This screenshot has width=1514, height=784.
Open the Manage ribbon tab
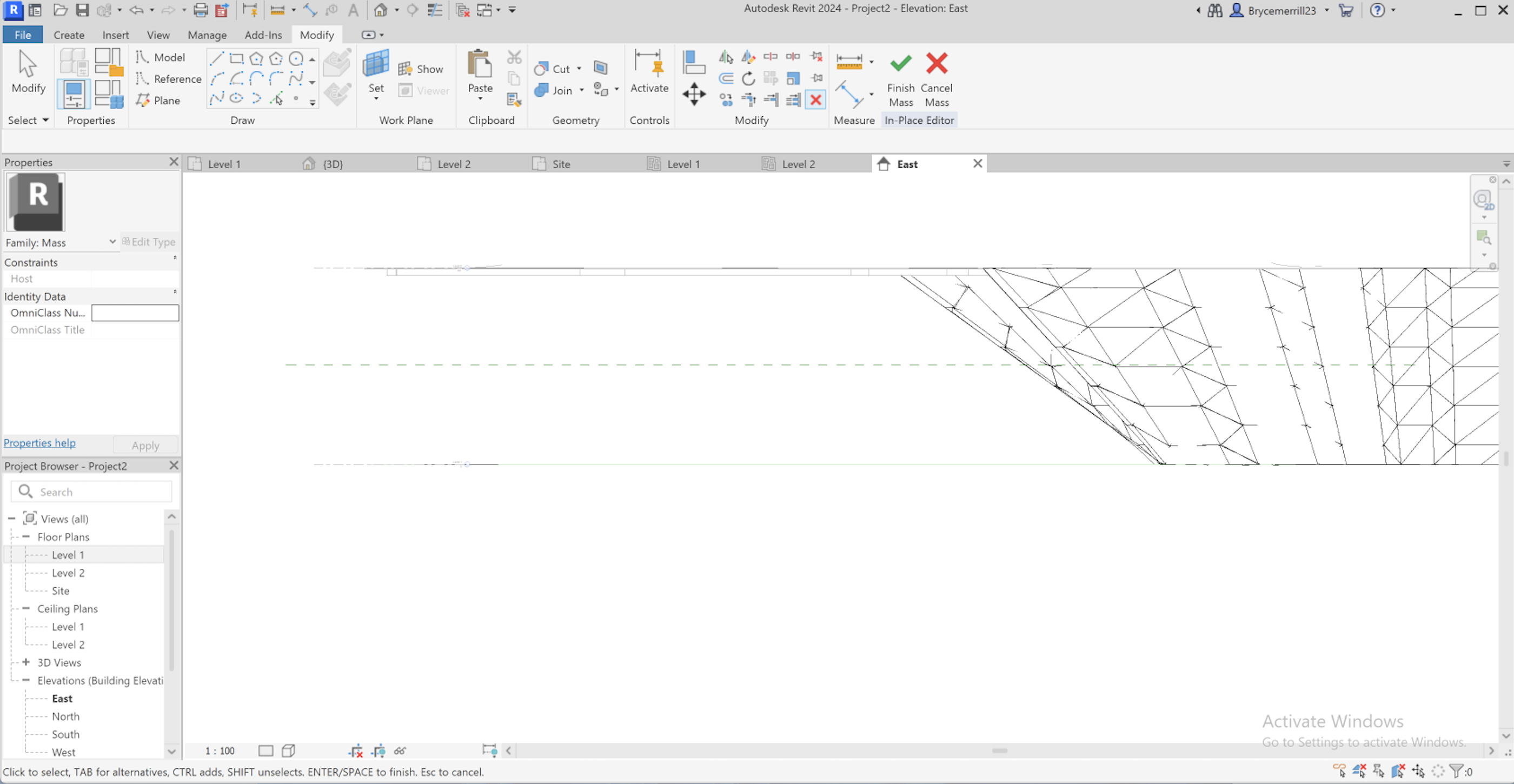[x=207, y=35]
